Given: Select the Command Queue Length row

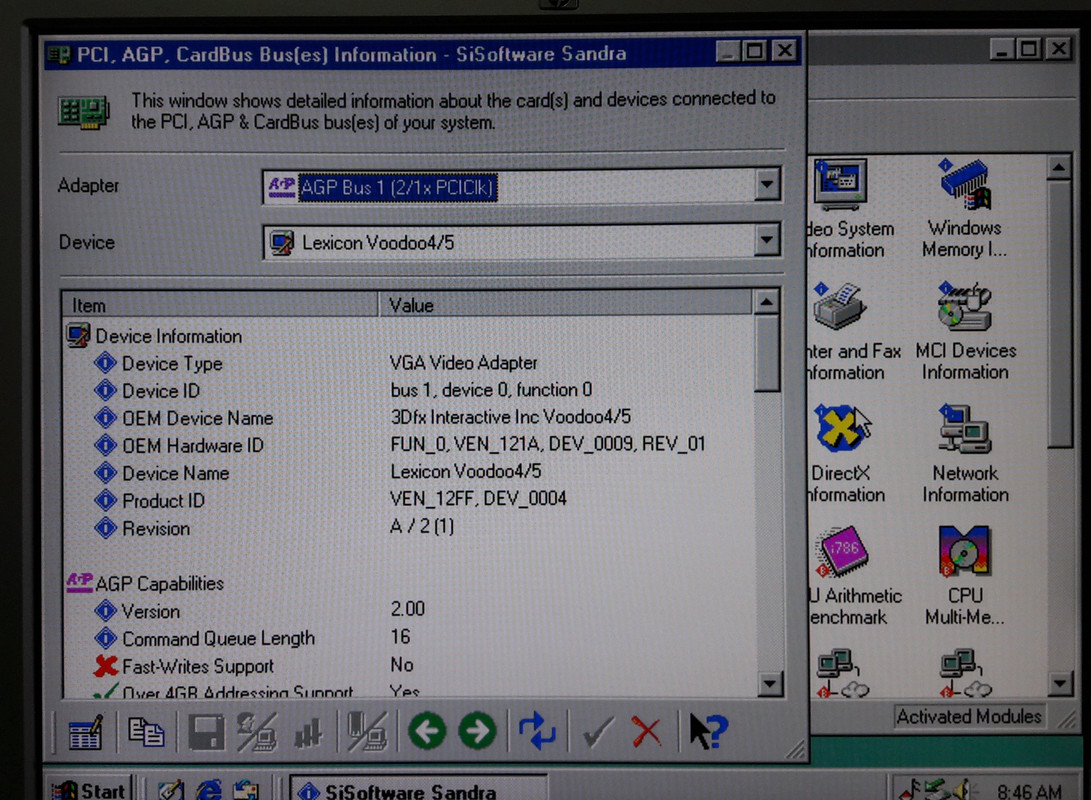Looking at the screenshot, I should click(408, 638).
